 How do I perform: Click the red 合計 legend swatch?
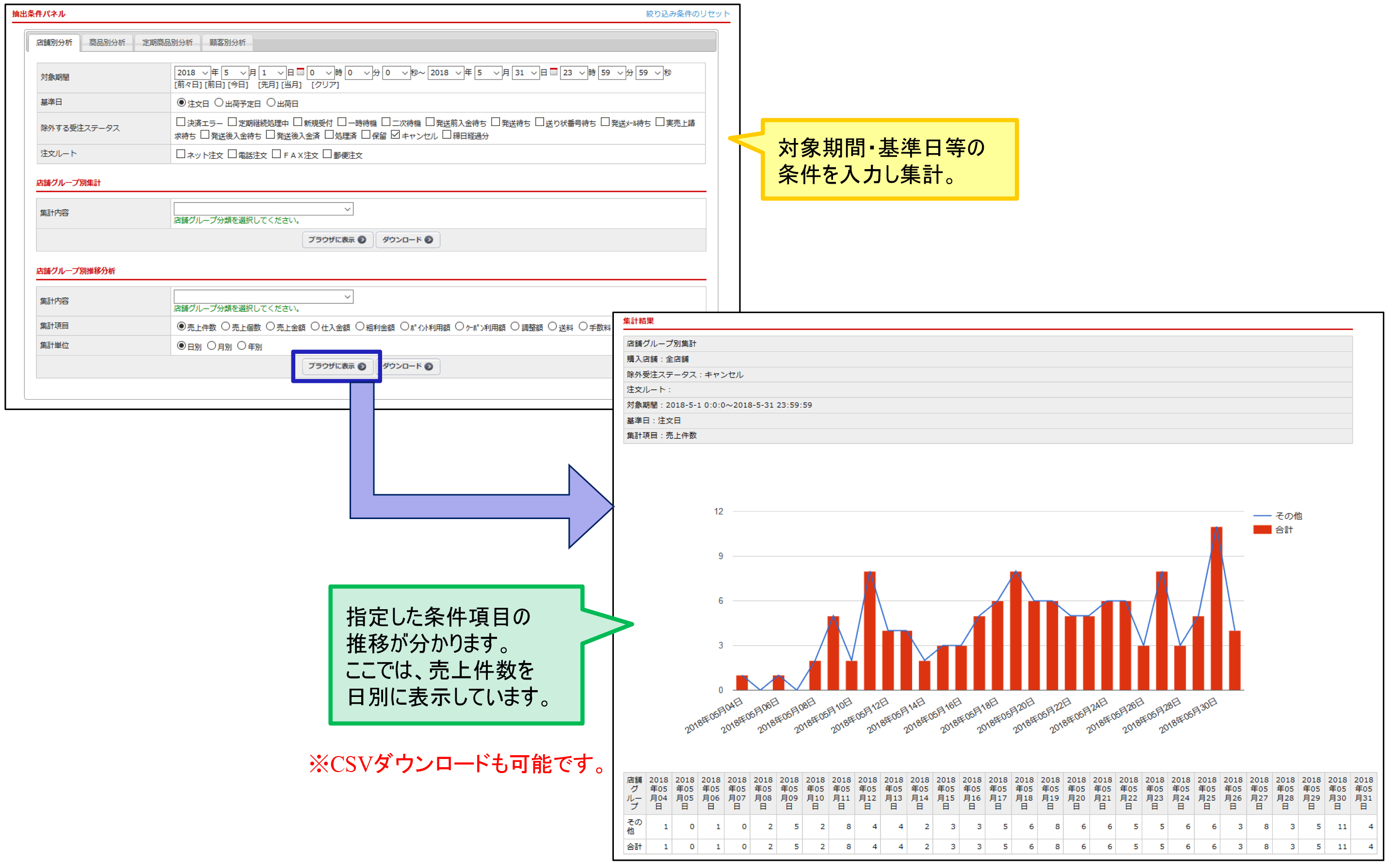pos(1261,529)
